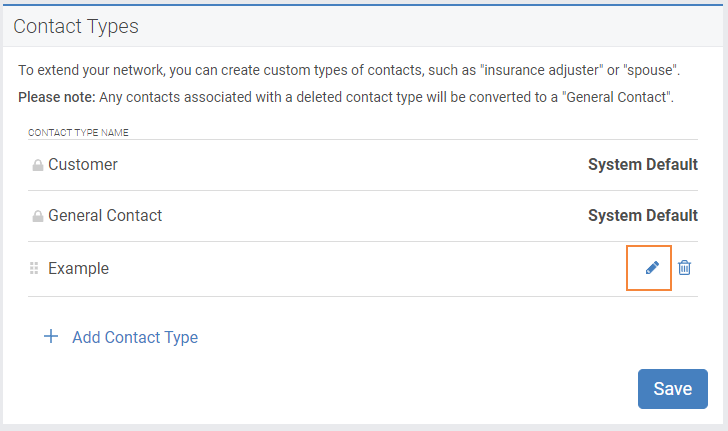Click the System Default label for Customer

tap(643, 164)
